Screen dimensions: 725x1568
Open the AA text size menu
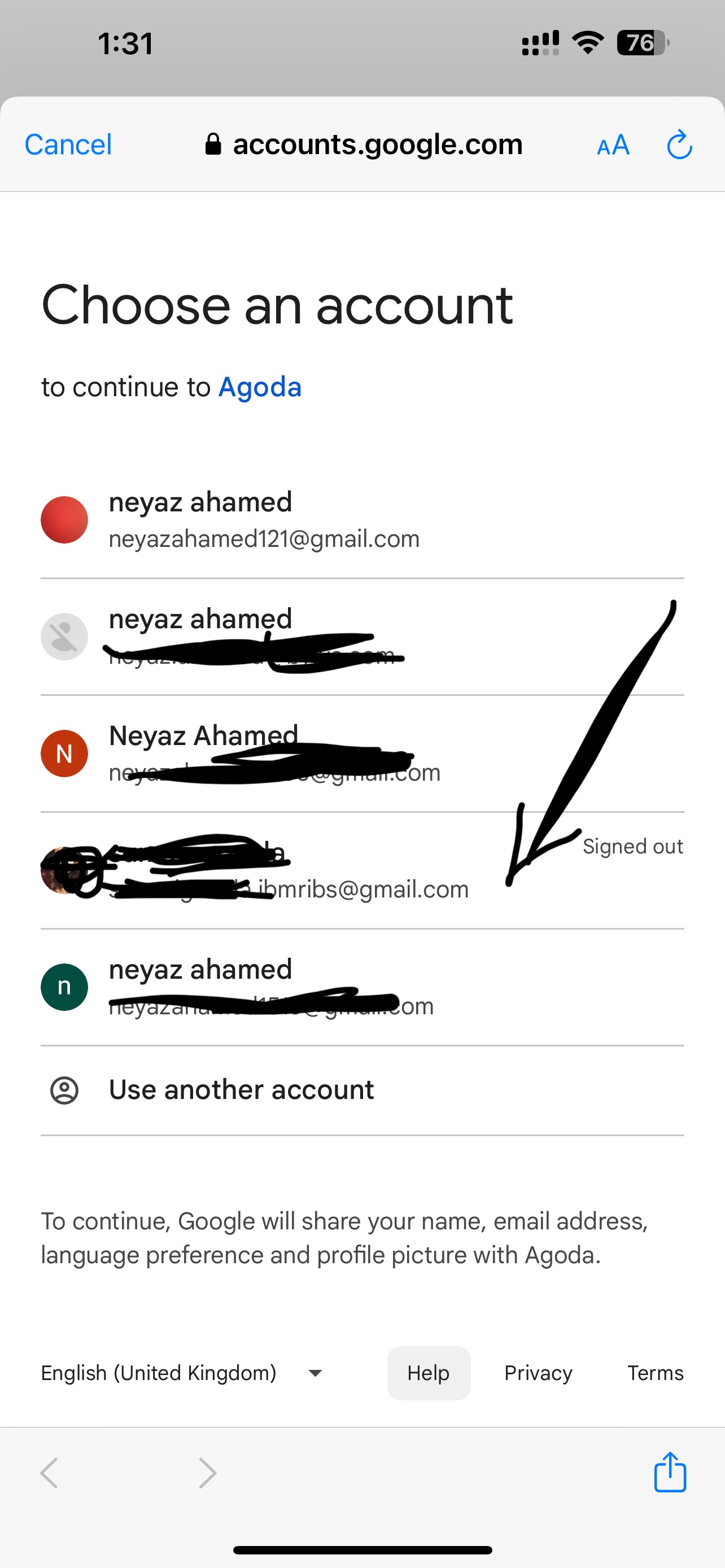613,146
